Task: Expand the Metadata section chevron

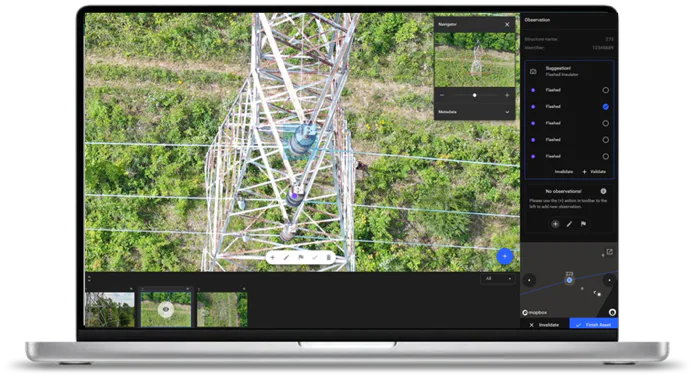Action: coord(507,112)
